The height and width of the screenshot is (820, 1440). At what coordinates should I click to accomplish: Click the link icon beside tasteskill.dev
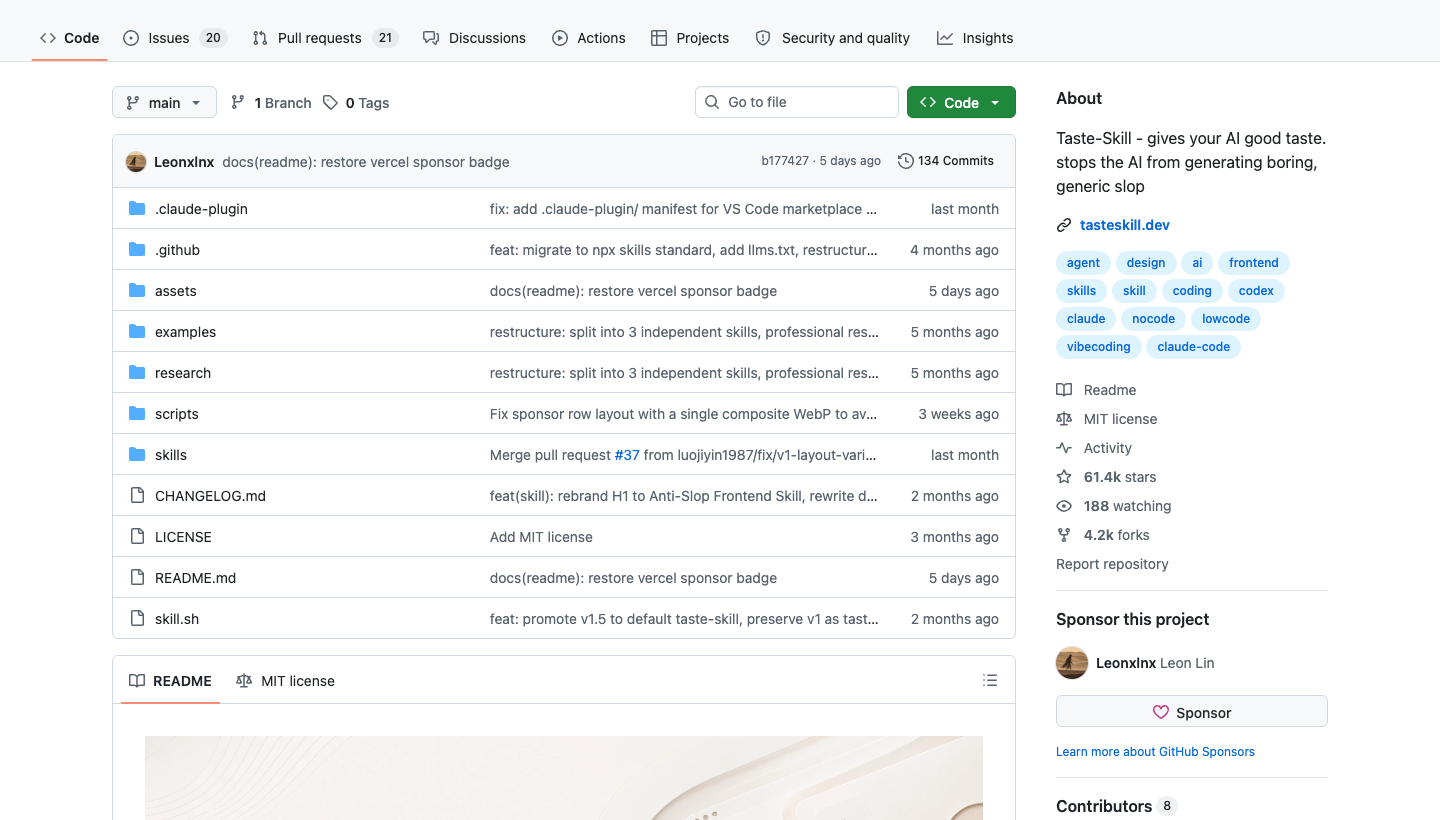(x=1064, y=226)
